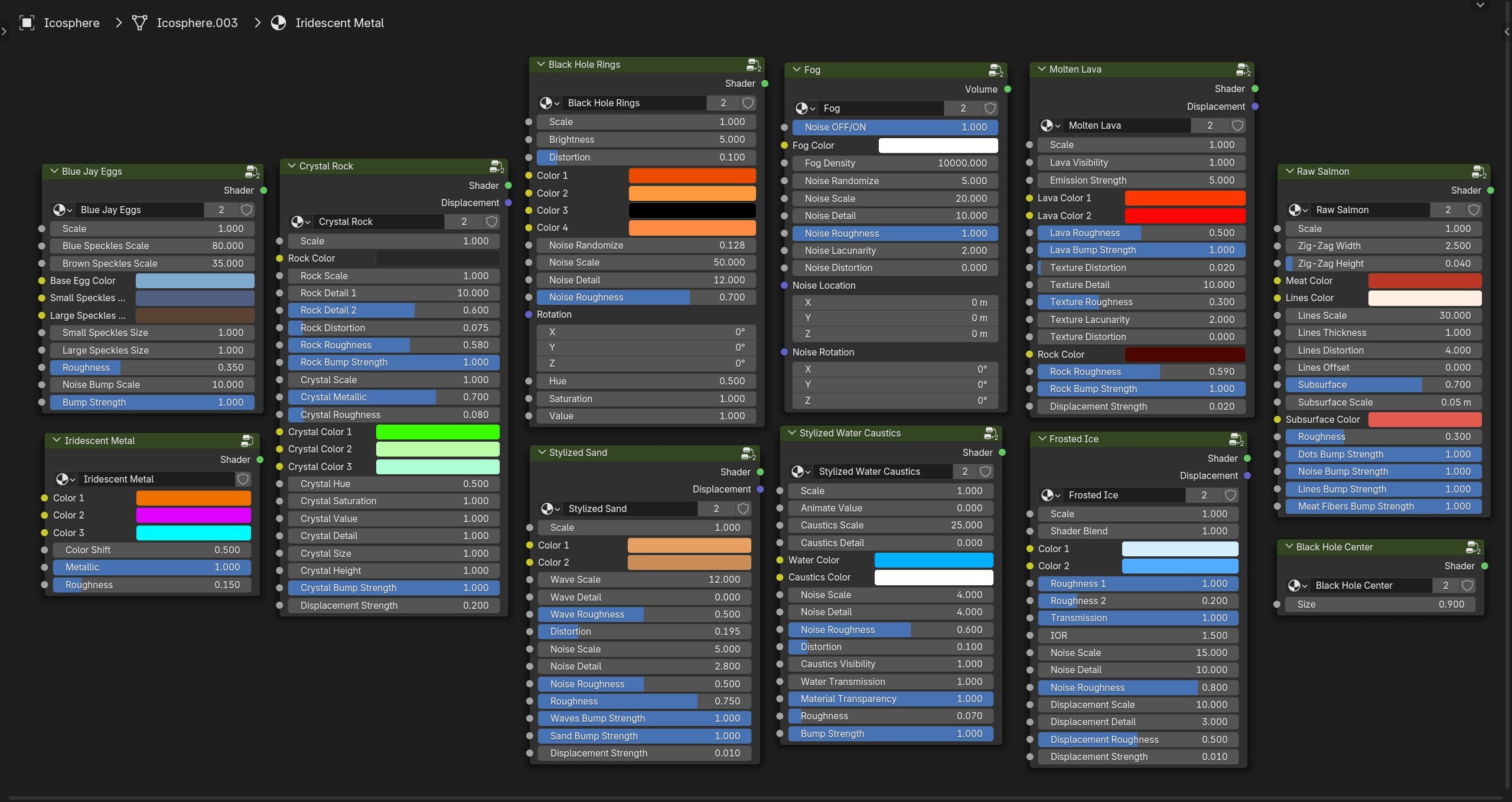
Task: Open the Water Color swatch
Action: tap(934, 560)
